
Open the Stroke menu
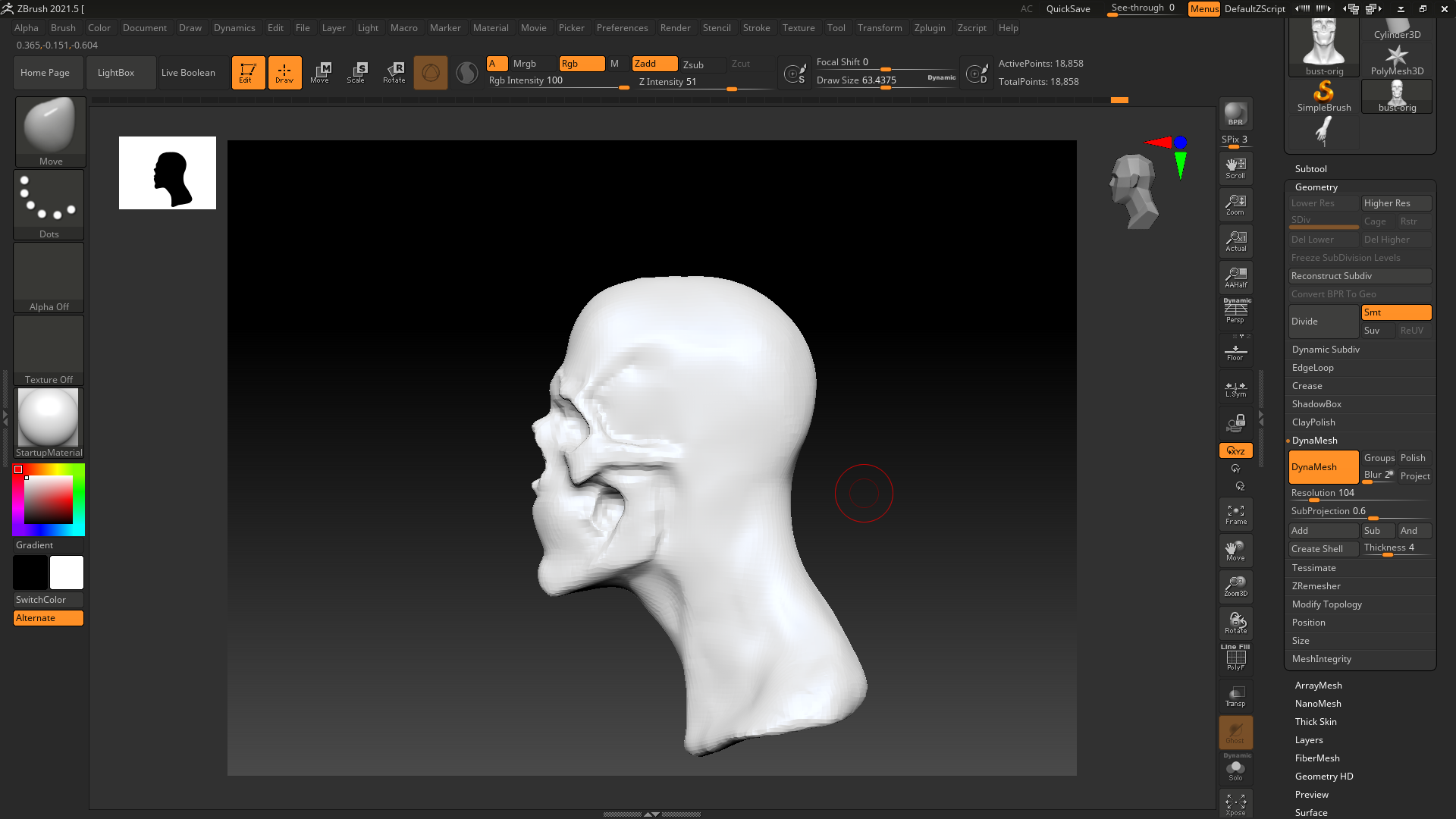click(755, 28)
